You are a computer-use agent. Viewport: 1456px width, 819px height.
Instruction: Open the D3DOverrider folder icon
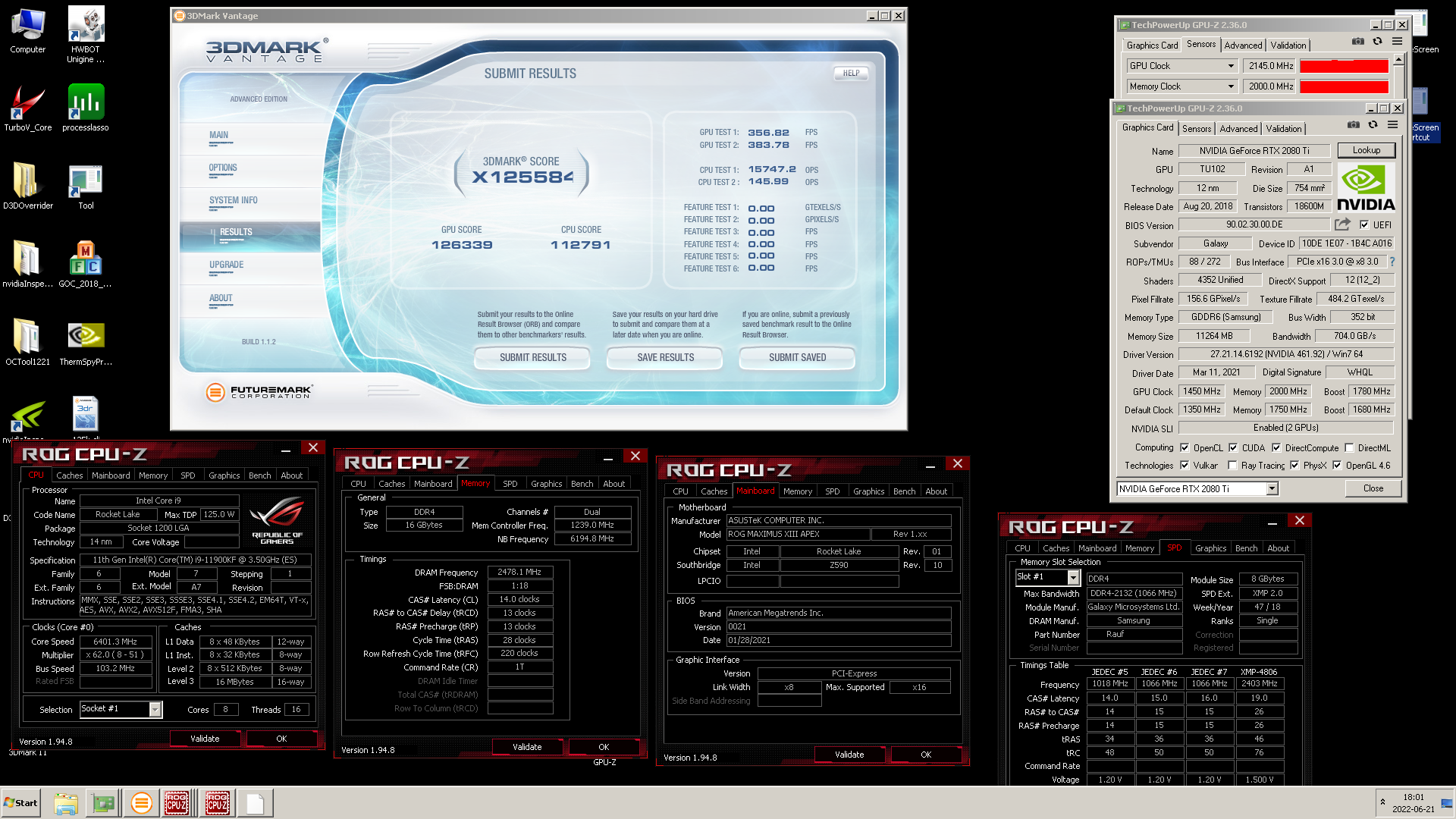coord(28,186)
